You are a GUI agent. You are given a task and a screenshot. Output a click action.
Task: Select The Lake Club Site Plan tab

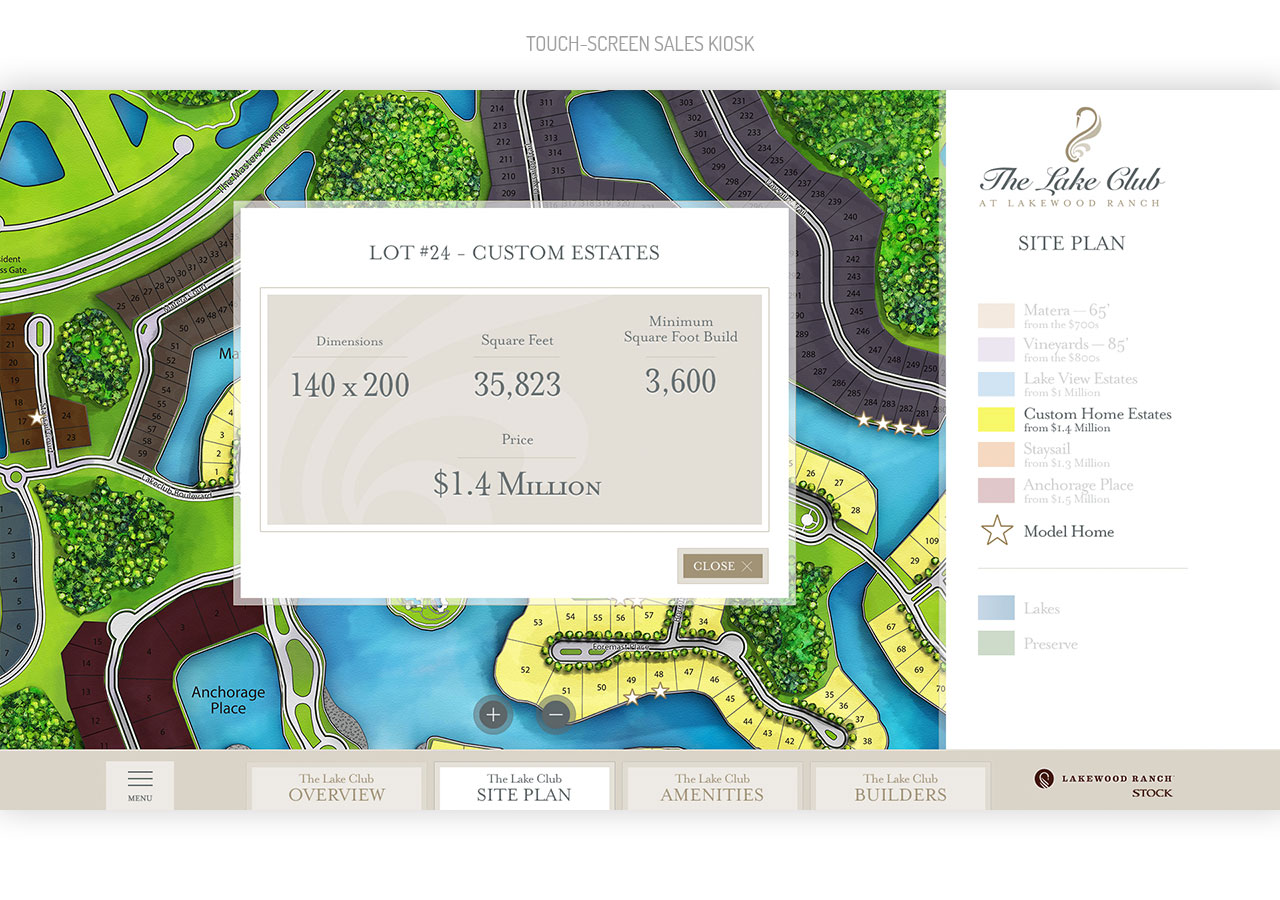point(524,787)
